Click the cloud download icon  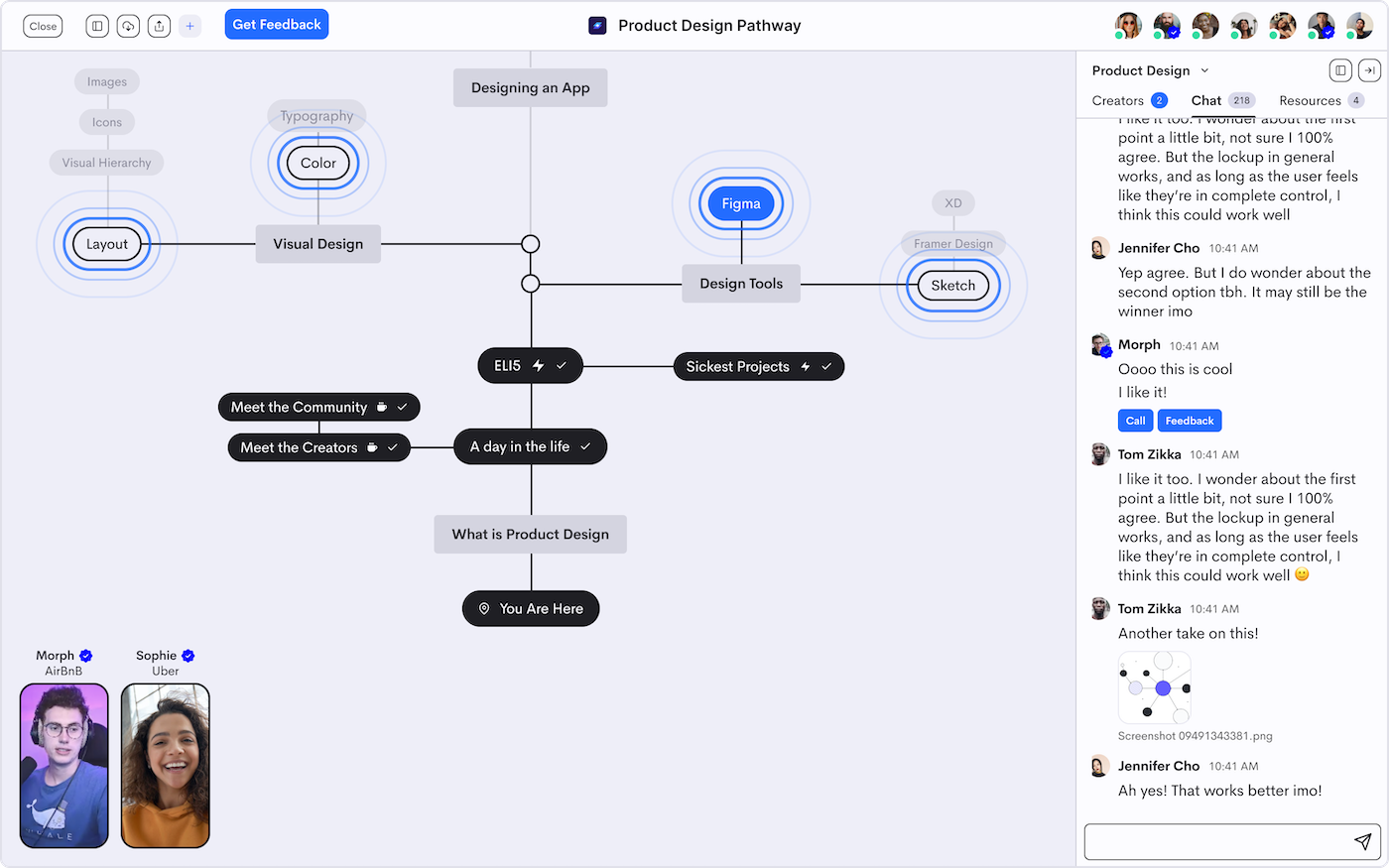point(128,26)
